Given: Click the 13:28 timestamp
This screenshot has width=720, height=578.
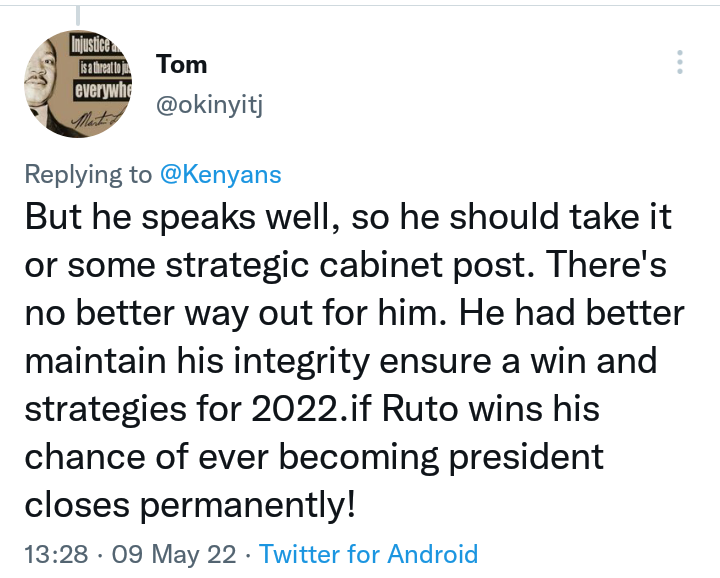Looking at the screenshot, I should [x=56, y=554].
